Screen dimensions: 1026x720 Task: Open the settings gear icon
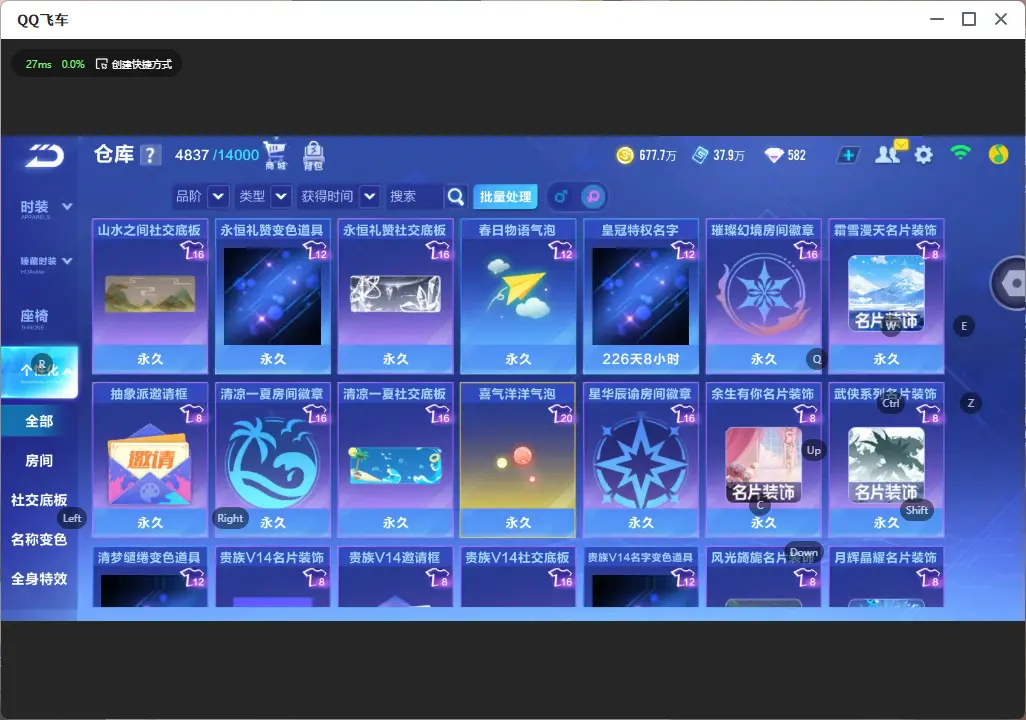point(923,155)
